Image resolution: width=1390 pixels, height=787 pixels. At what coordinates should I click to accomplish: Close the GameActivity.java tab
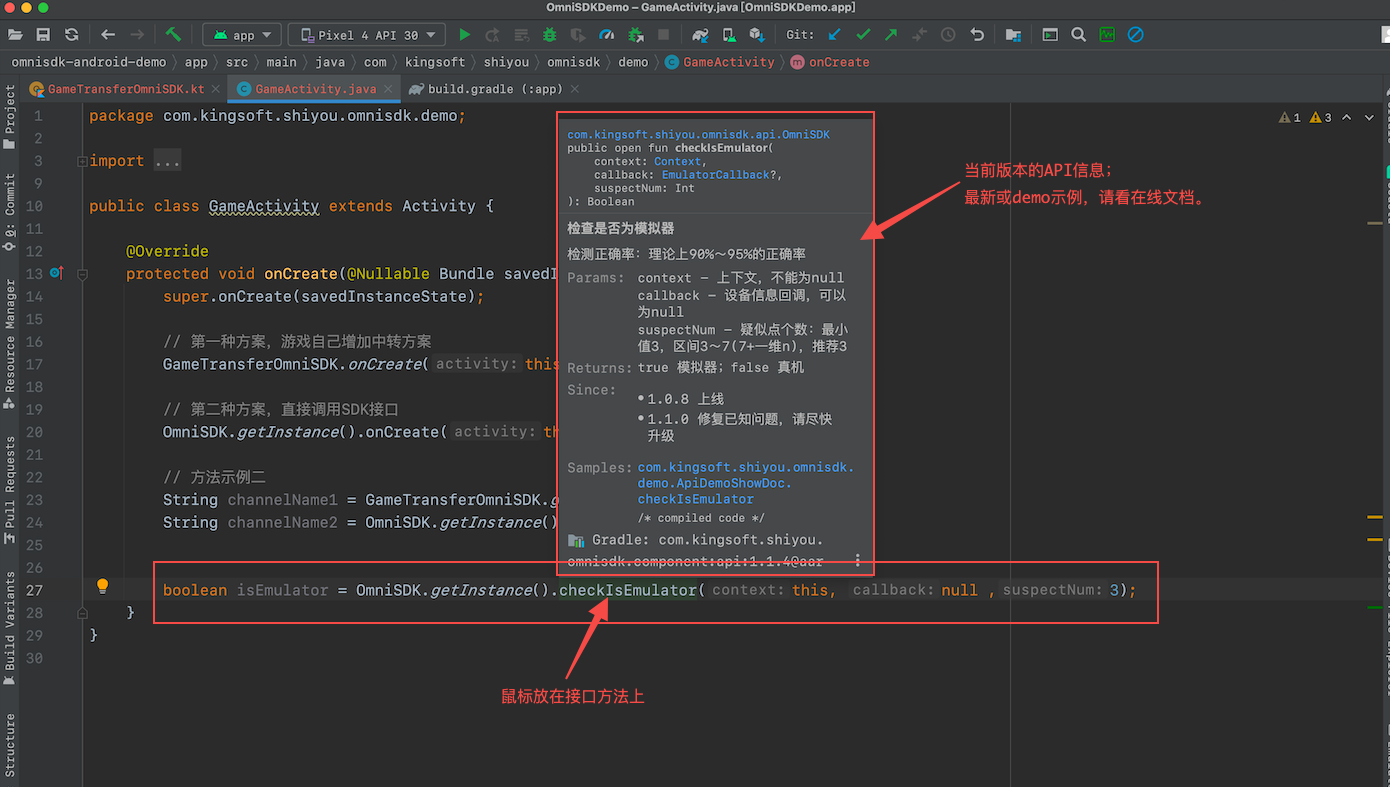point(388,89)
